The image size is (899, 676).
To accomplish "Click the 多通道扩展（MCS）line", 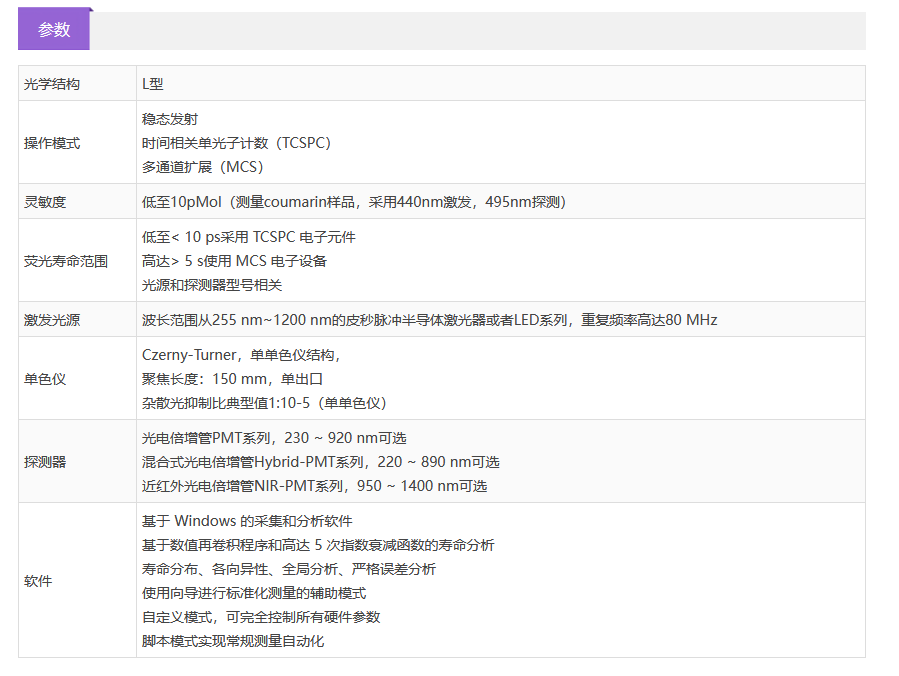I will tap(203, 167).
